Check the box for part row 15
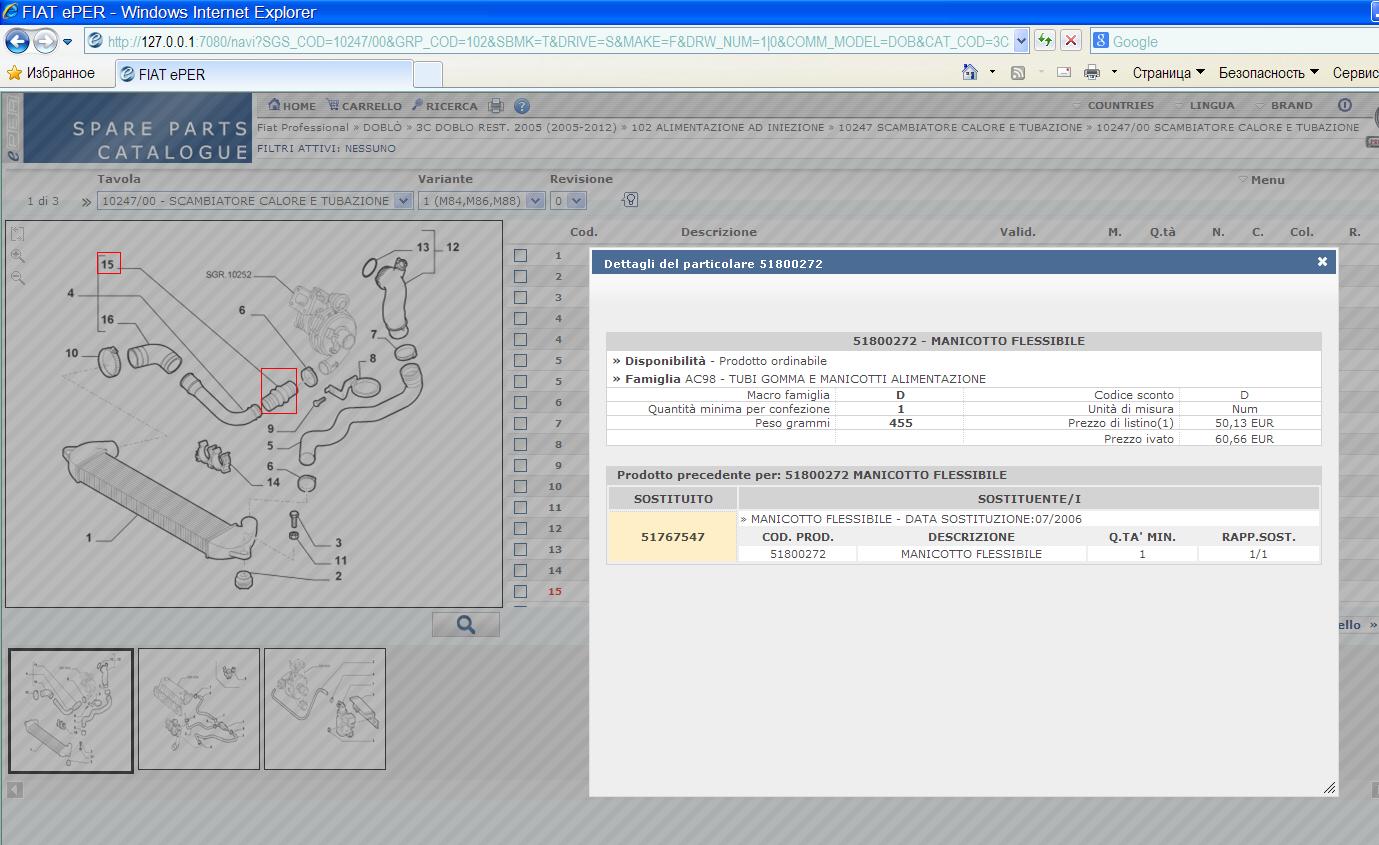The width and height of the screenshot is (1379, 845). [520, 591]
